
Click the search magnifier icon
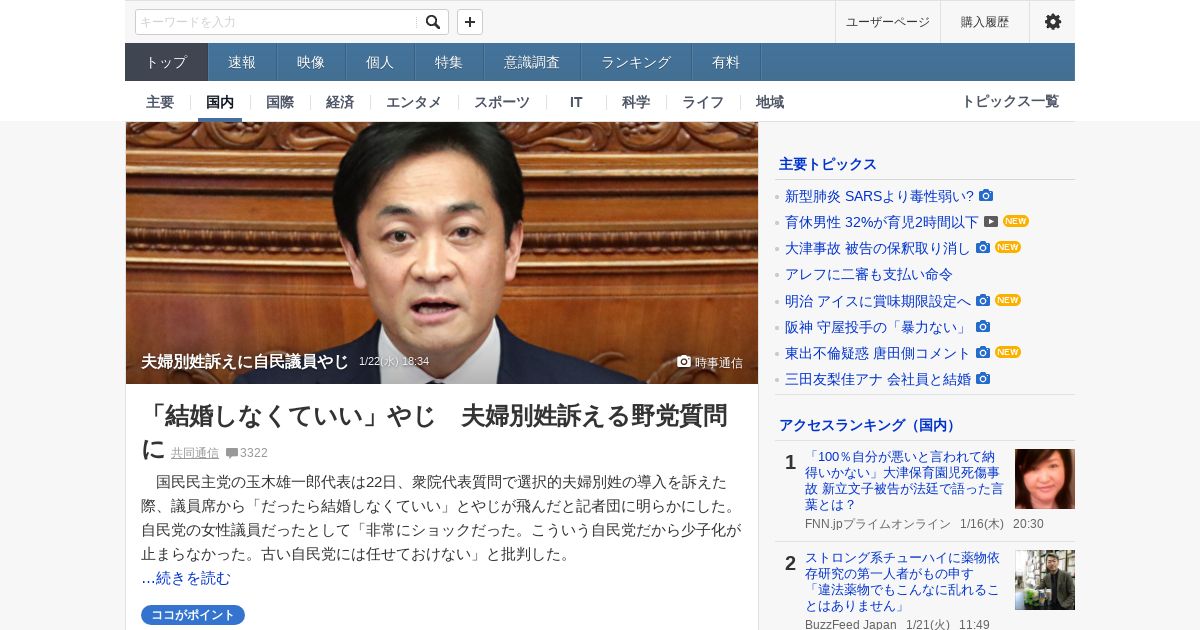[x=433, y=22]
